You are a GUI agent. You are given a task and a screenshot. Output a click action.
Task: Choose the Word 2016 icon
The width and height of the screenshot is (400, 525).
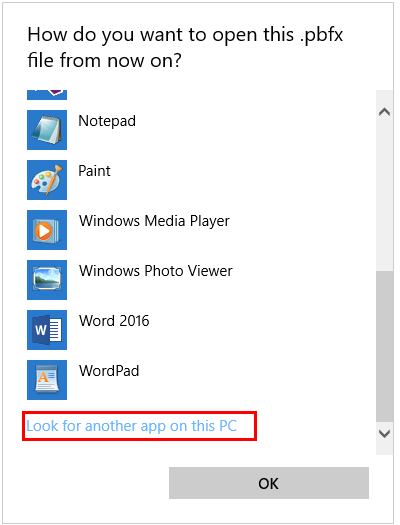(x=47, y=330)
